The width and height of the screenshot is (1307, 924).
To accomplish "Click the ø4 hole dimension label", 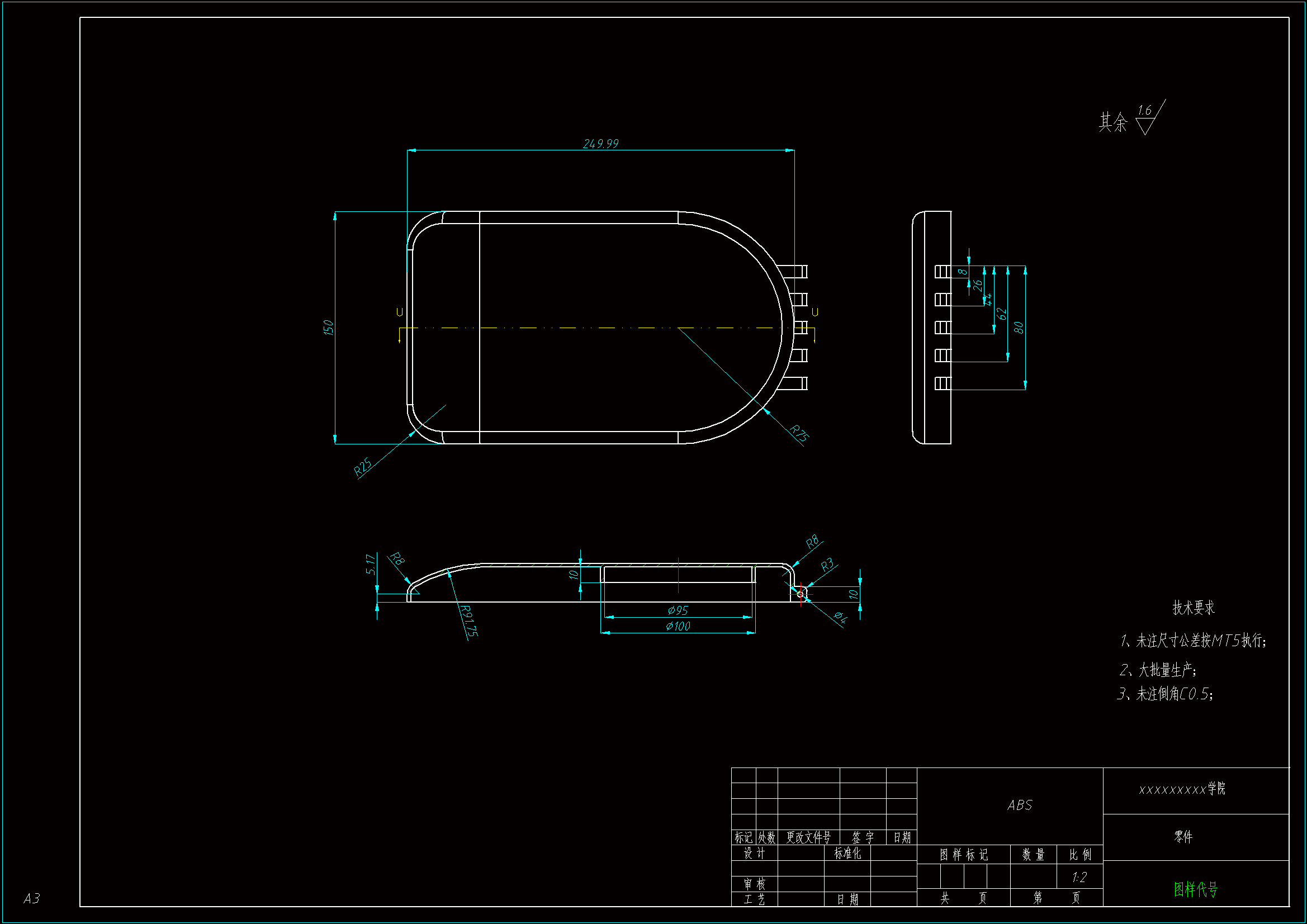I will [840, 617].
